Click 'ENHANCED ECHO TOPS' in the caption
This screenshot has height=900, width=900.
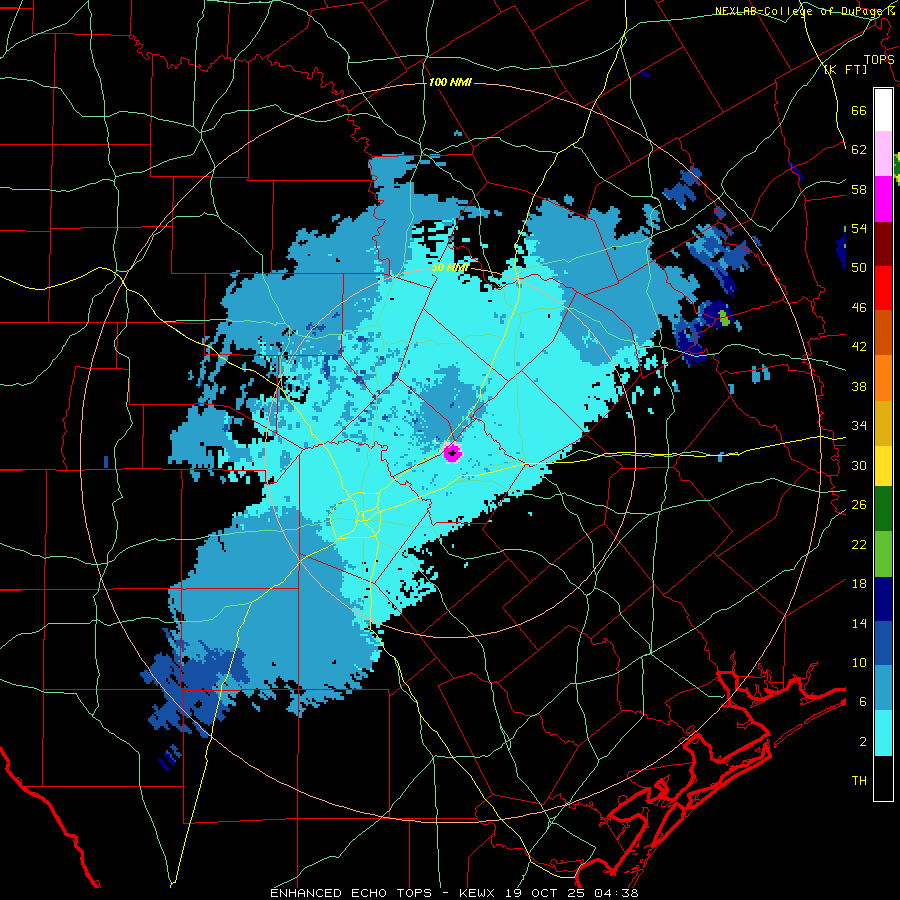tap(351, 893)
